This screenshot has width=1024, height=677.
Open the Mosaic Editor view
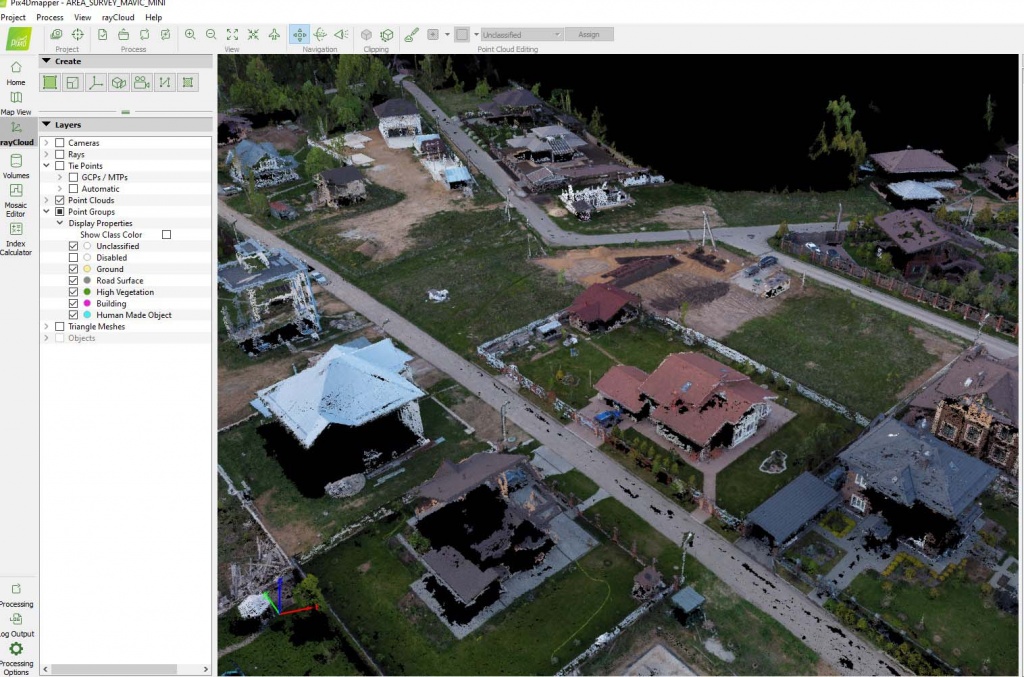click(x=16, y=195)
